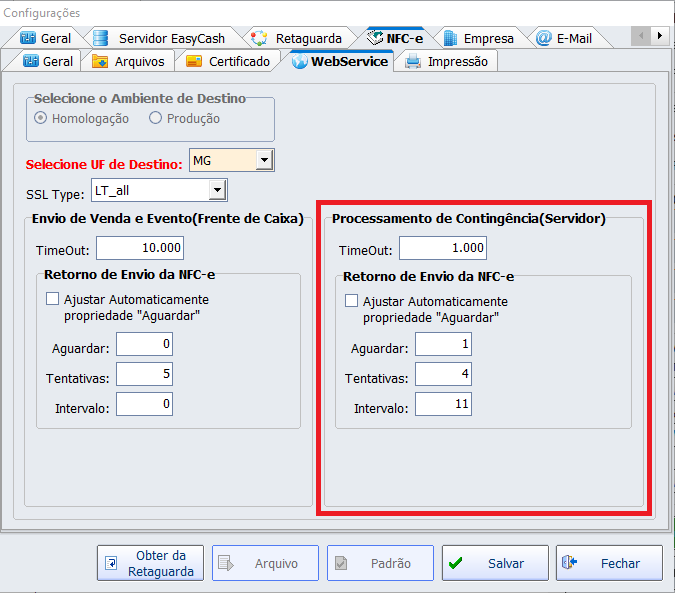This screenshot has height=593, width=675.
Task: Click the Contingência TimeOut input field
Action: pos(442,248)
